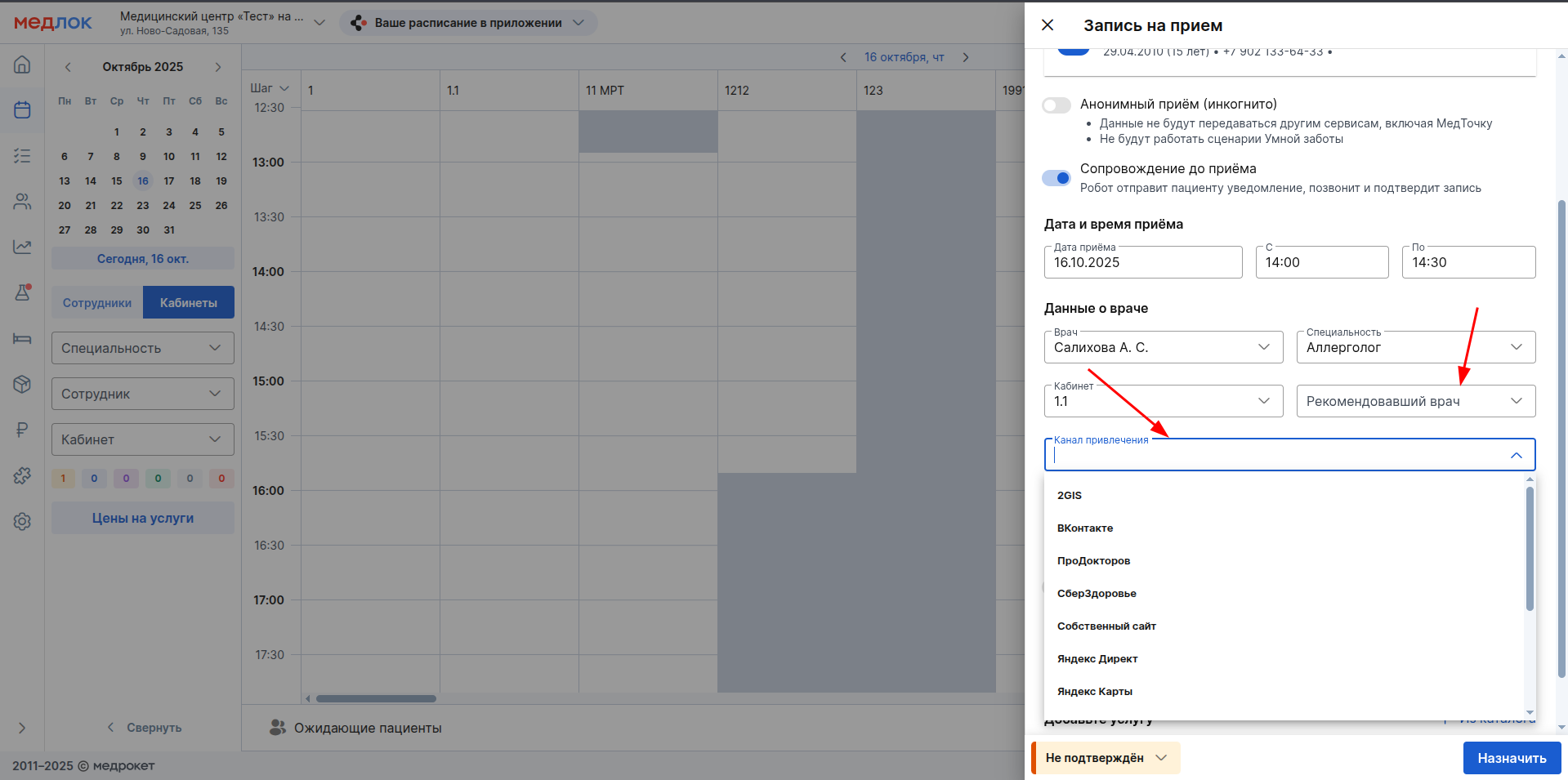Select ПроДокторов from channel list
Image resolution: width=1568 pixels, height=780 pixels.
[x=1093, y=561]
